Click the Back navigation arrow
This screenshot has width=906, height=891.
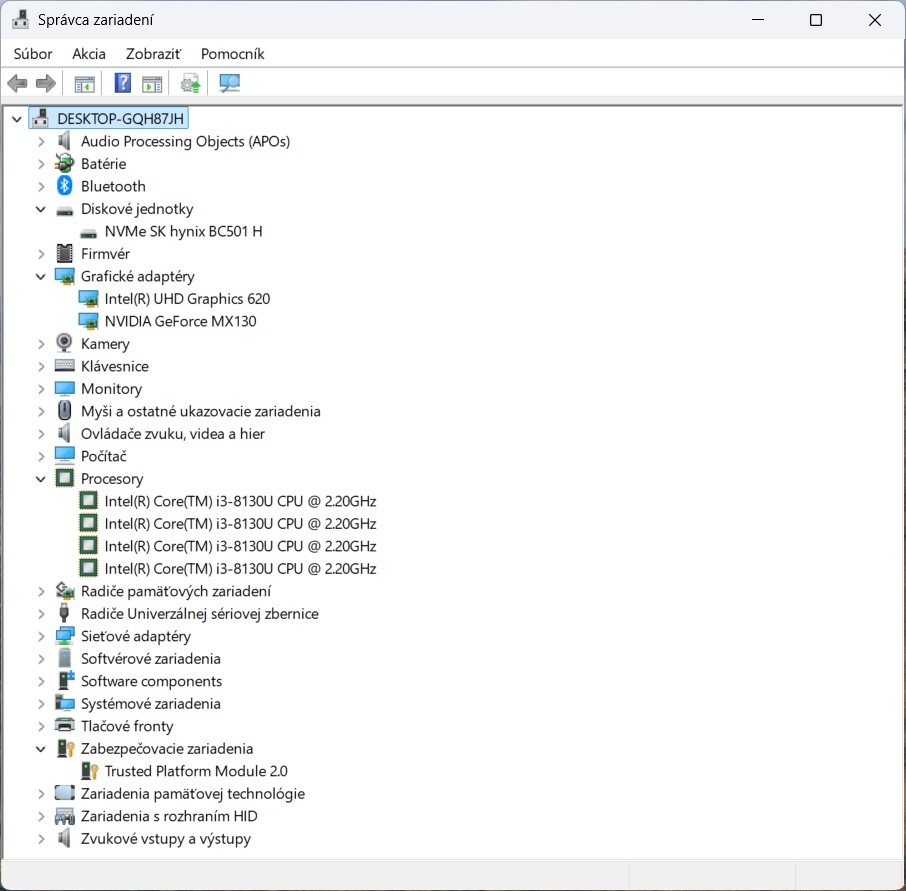coord(17,83)
